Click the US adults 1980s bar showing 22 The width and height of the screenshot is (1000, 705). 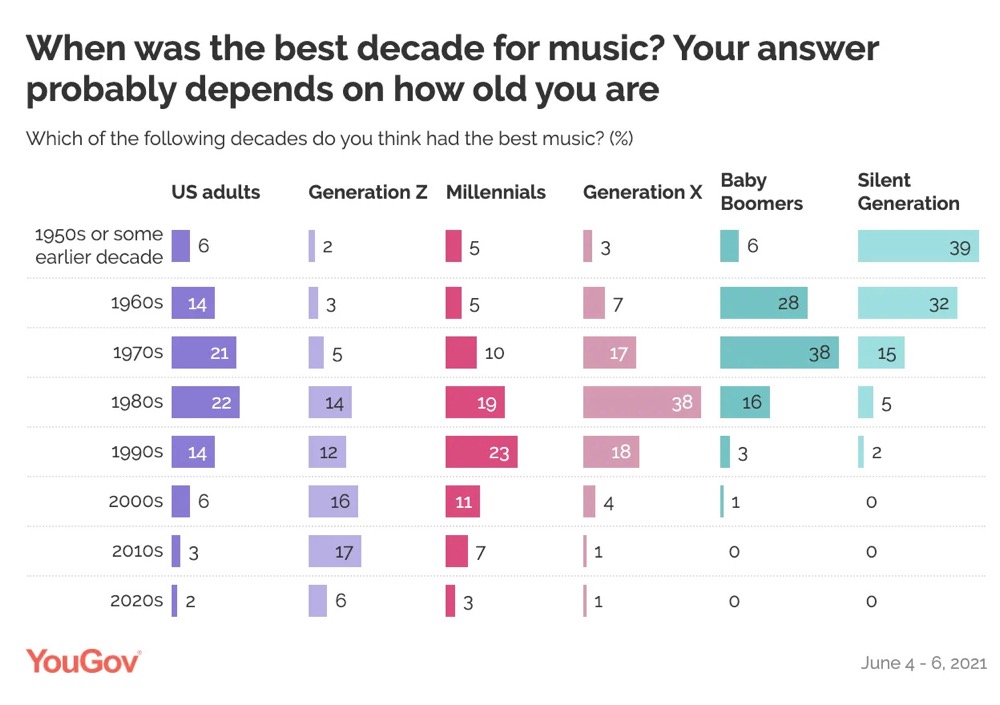pos(206,401)
